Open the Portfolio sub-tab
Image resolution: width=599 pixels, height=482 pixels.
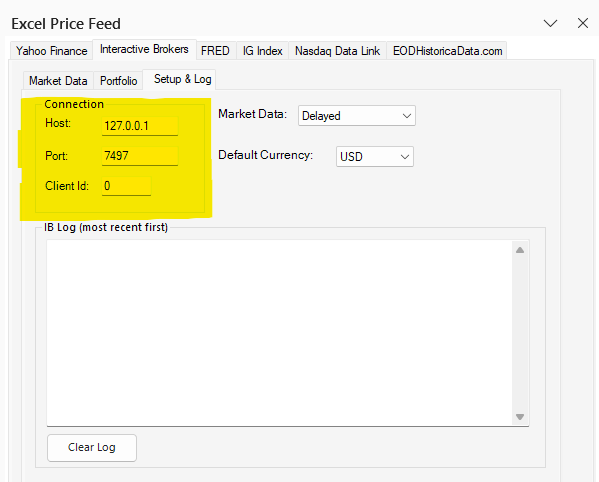pos(118,81)
